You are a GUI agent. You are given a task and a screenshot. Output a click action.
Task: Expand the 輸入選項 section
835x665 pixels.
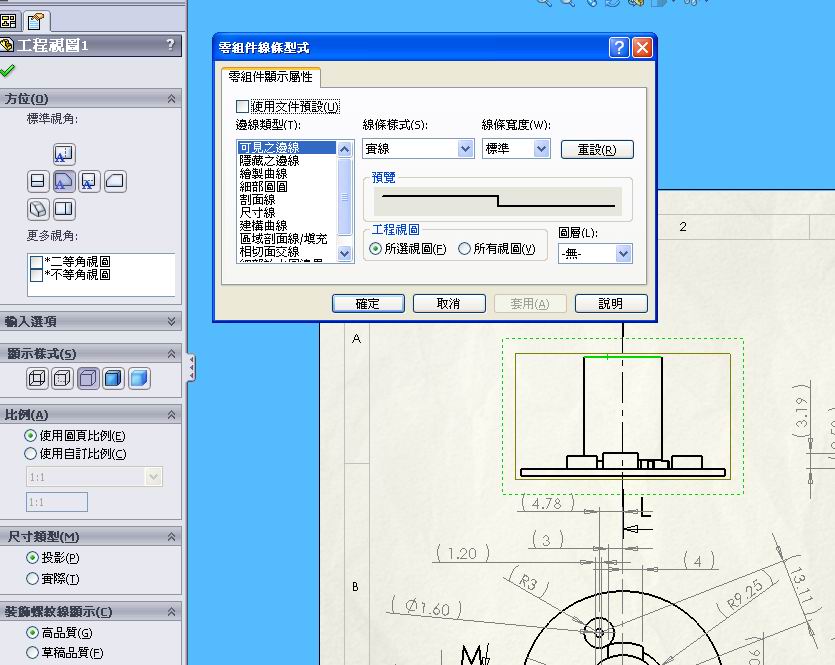171,321
